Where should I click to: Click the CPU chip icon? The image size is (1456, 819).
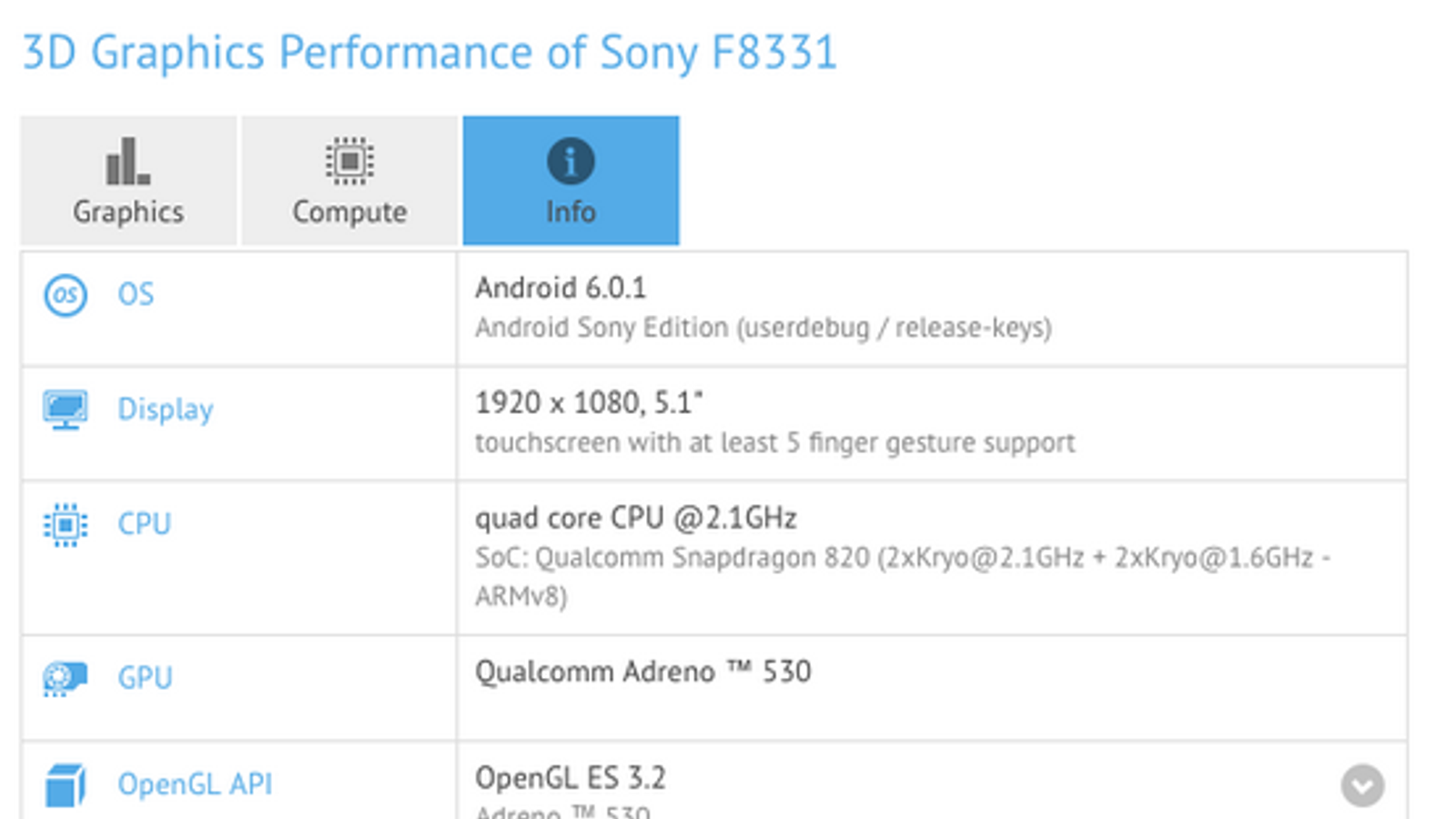click(x=66, y=525)
